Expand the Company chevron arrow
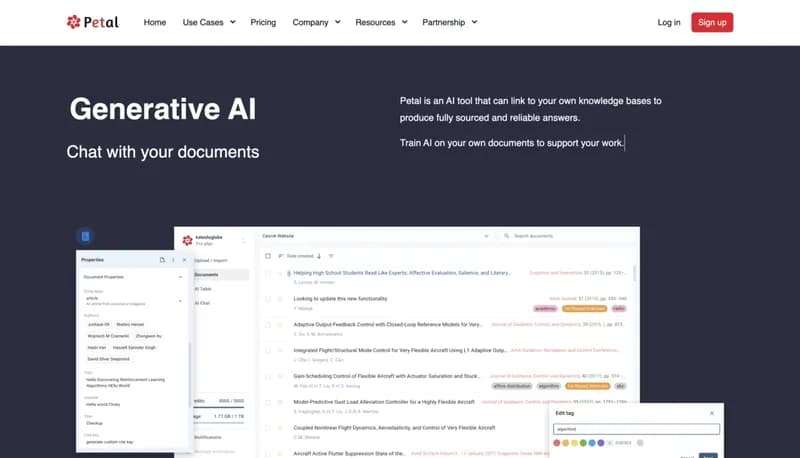This screenshot has height=458, width=800. pyautogui.click(x=338, y=22)
